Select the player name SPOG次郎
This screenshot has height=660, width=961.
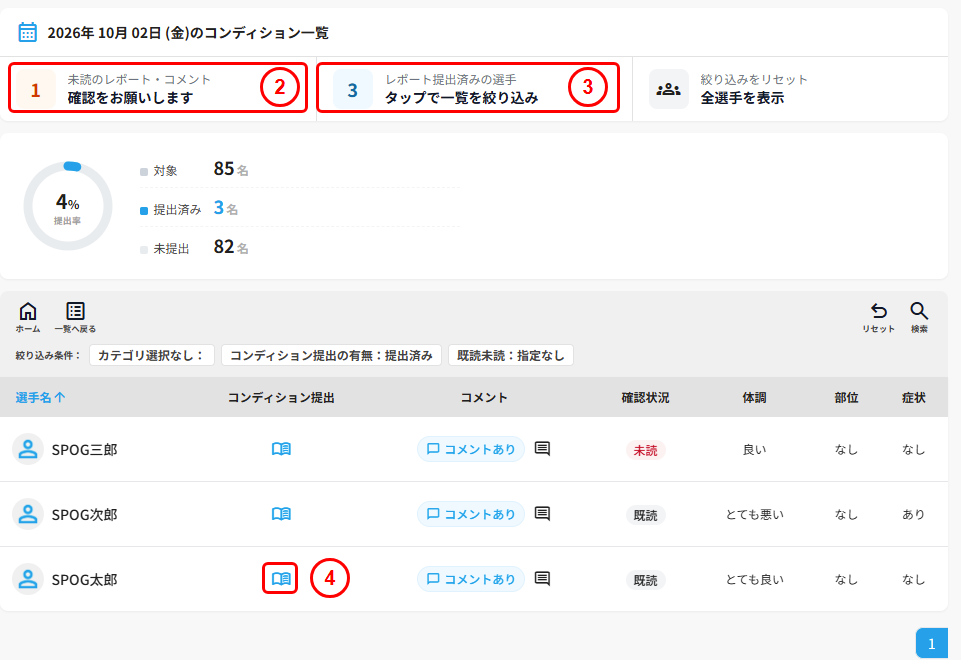pos(85,515)
